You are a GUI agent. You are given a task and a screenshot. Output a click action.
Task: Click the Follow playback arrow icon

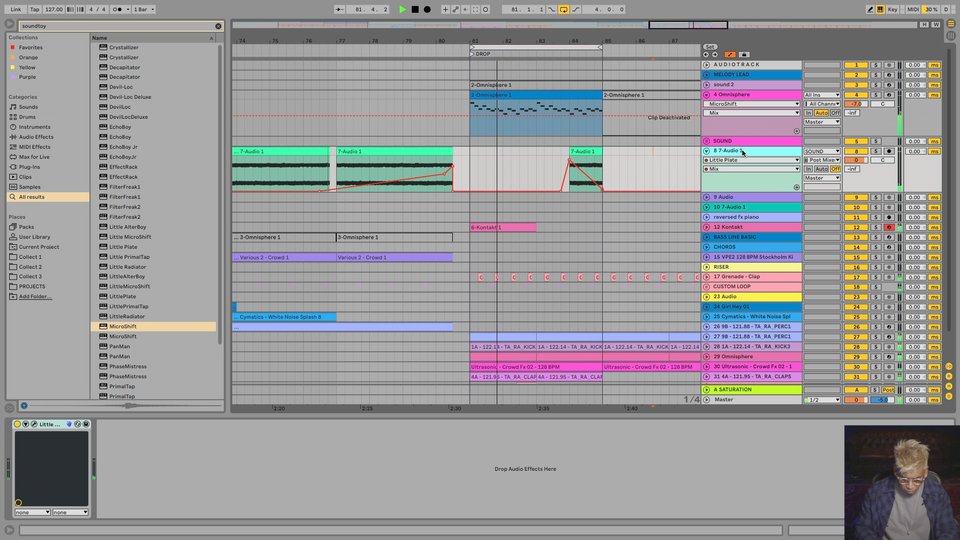339,9
